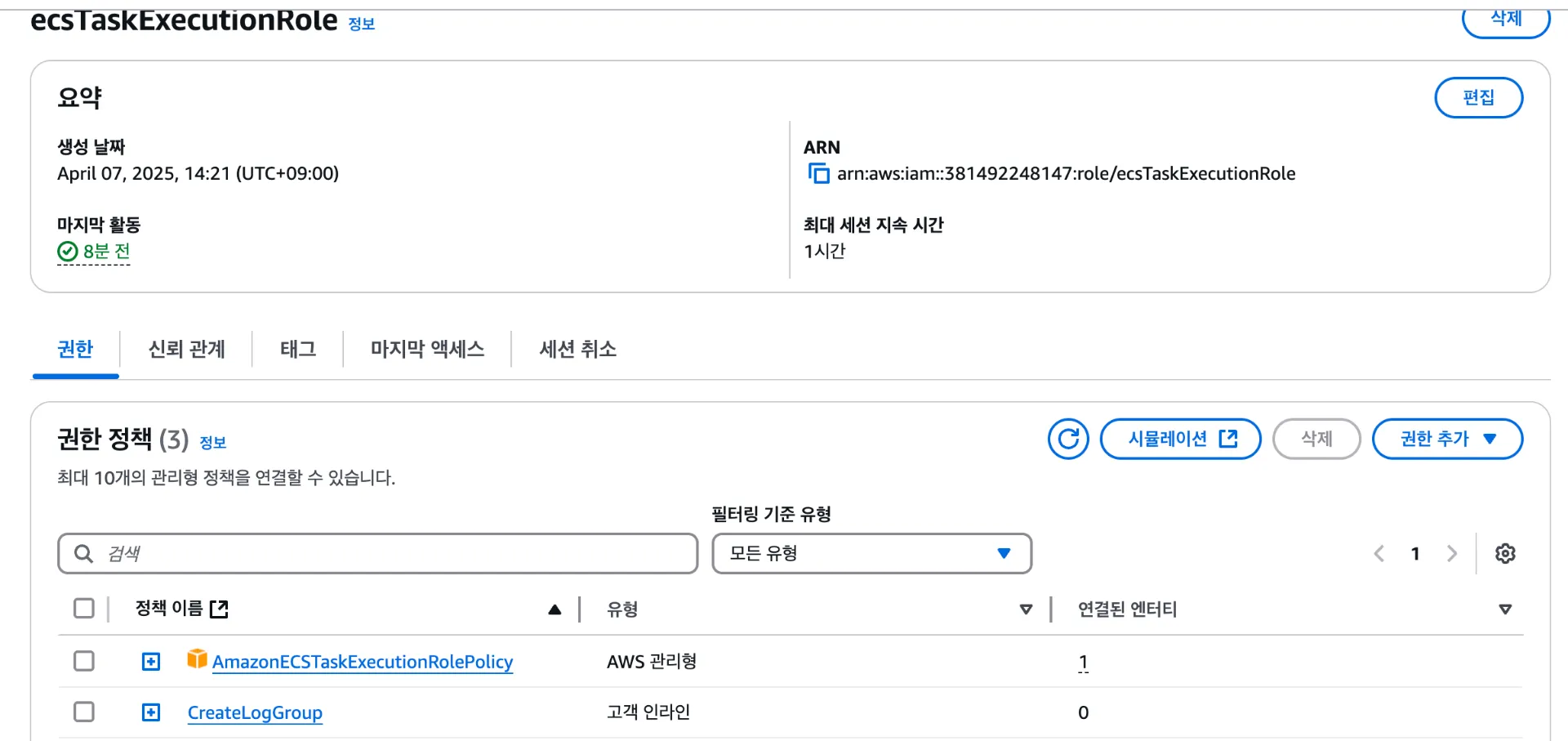The image size is (1568, 741).
Task: Sort by 연결된 엔터티 column arrow
Action: click(1505, 609)
